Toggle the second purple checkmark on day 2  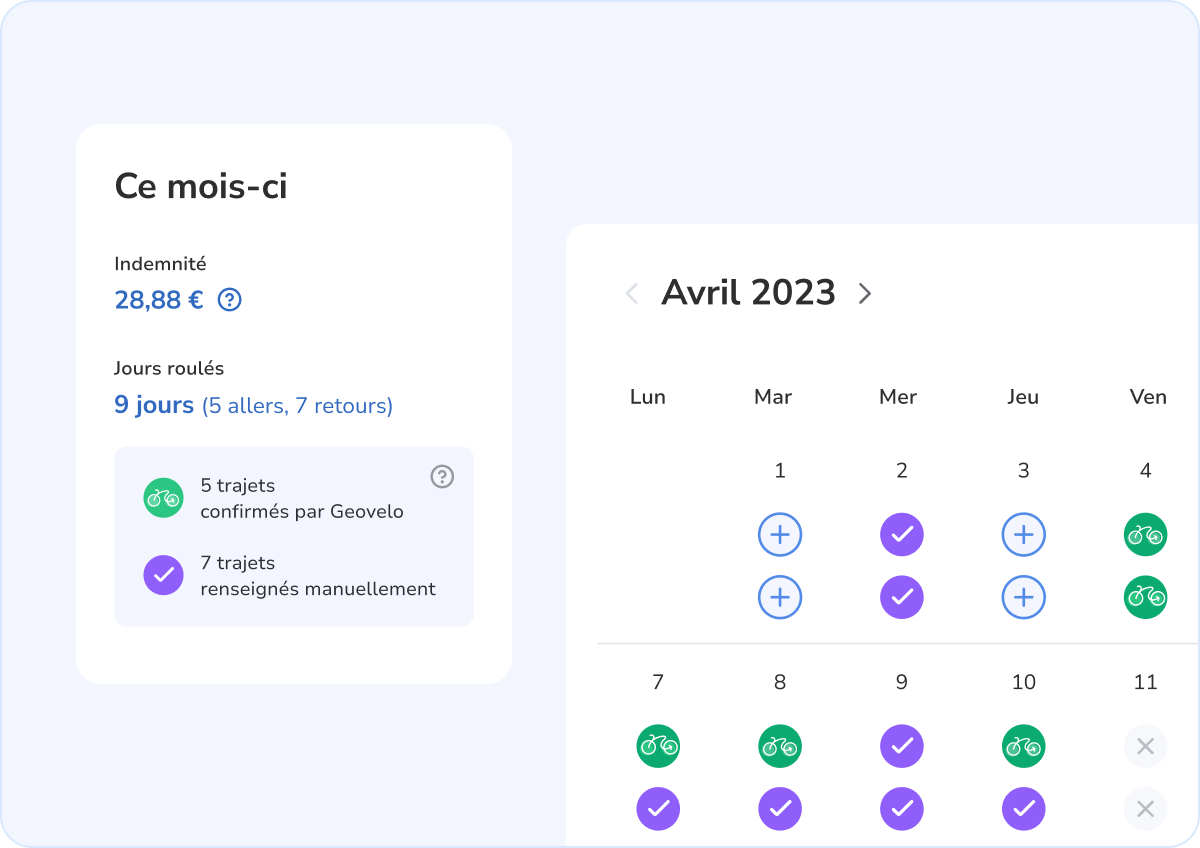point(902,598)
